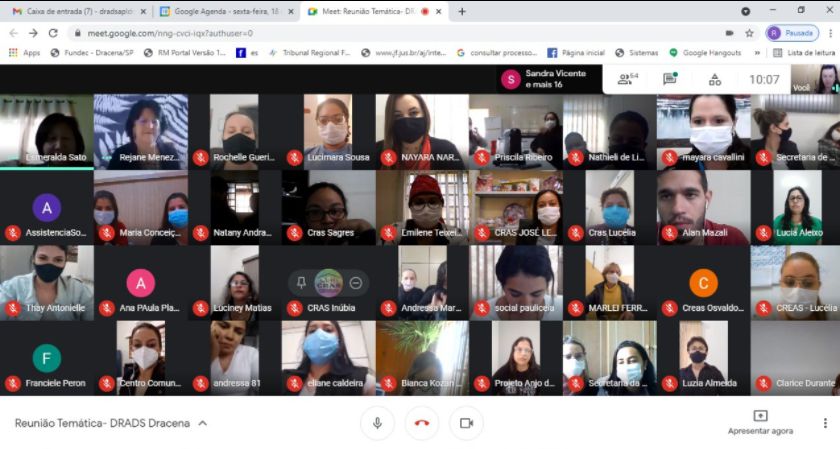Toggle the camera on or off
The height and width of the screenshot is (449, 840).
tap(465, 423)
